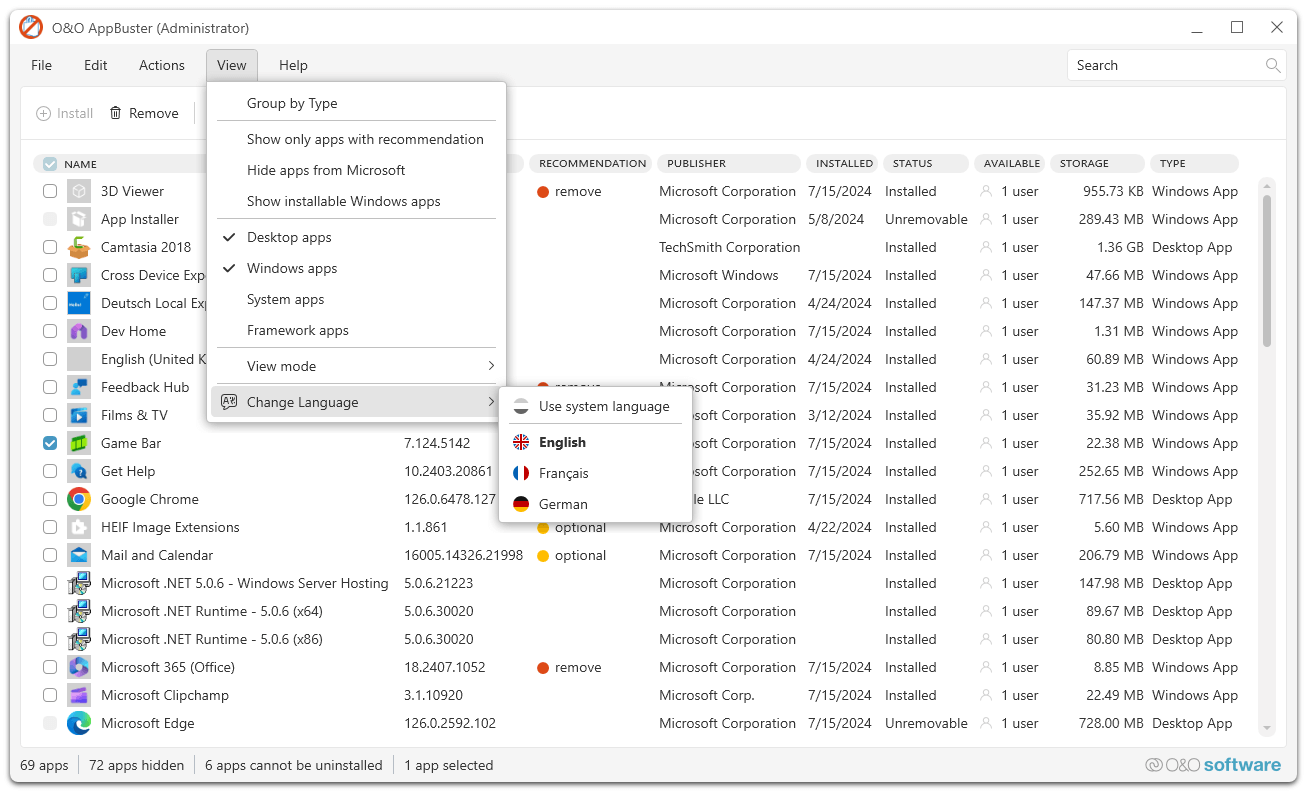Tick the Microsoft Clipchamp checkbox
Image resolution: width=1307 pixels, height=792 pixels.
(50, 695)
